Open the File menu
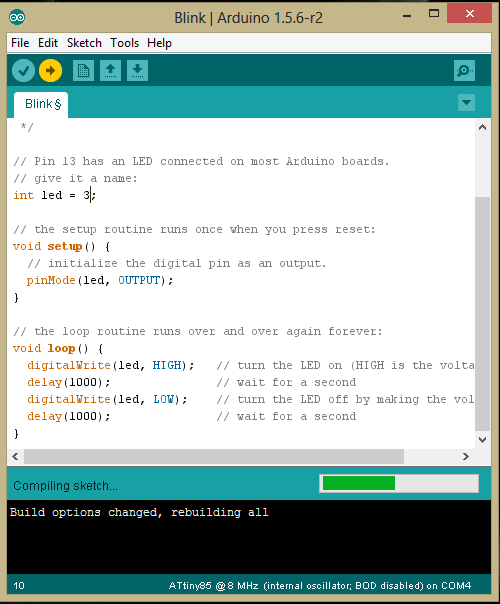Viewport: 500px width, 604px height. tap(20, 43)
